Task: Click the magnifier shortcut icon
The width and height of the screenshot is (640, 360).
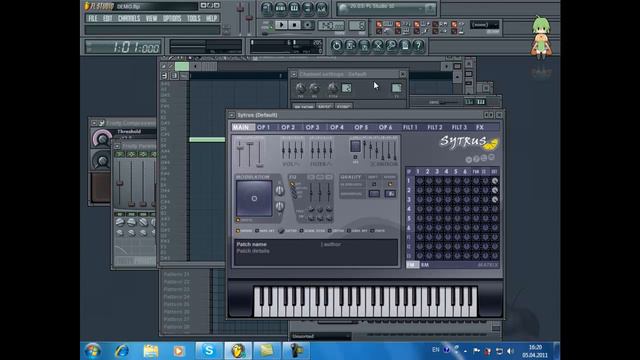Action: click(391, 45)
